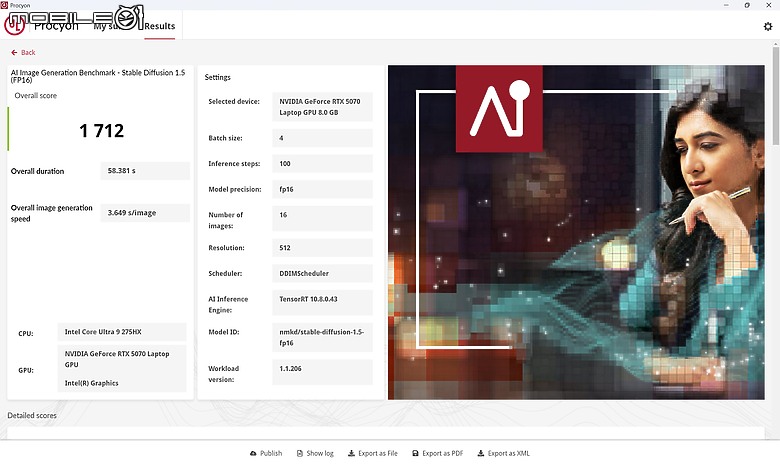Screen dimensions: 780x466
Task: Click the Model precision value fp16
Action: point(322,189)
